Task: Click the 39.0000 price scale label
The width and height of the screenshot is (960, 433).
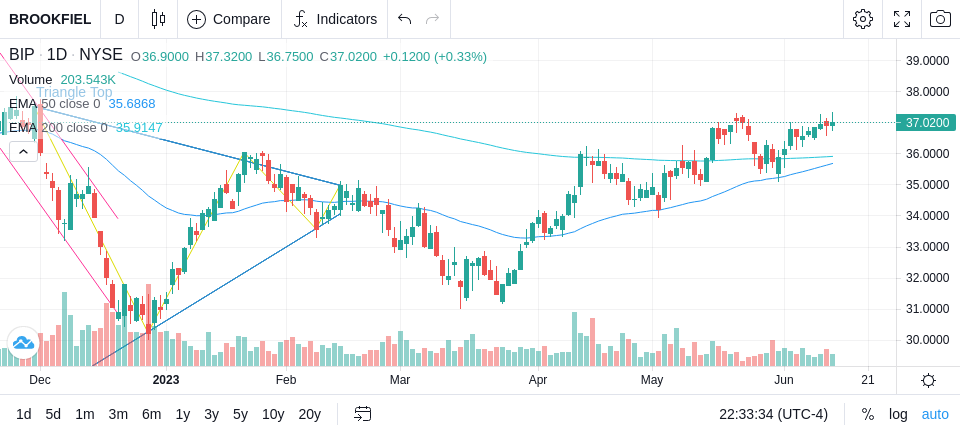Action: point(928,61)
